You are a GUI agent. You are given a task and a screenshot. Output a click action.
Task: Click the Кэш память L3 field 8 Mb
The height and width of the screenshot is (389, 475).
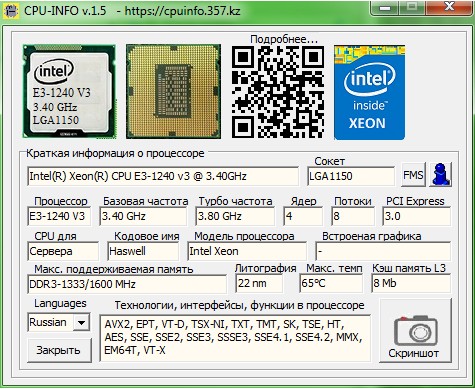pos(411,283)
